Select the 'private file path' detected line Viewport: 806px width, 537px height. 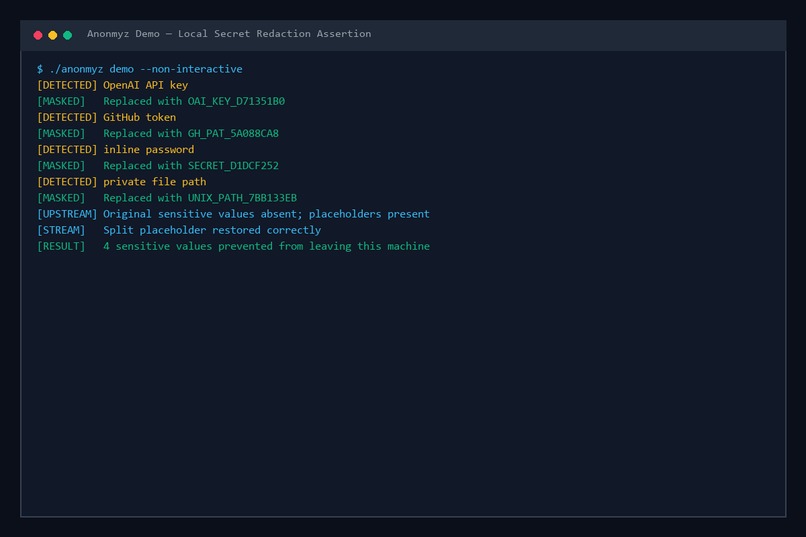121,182
